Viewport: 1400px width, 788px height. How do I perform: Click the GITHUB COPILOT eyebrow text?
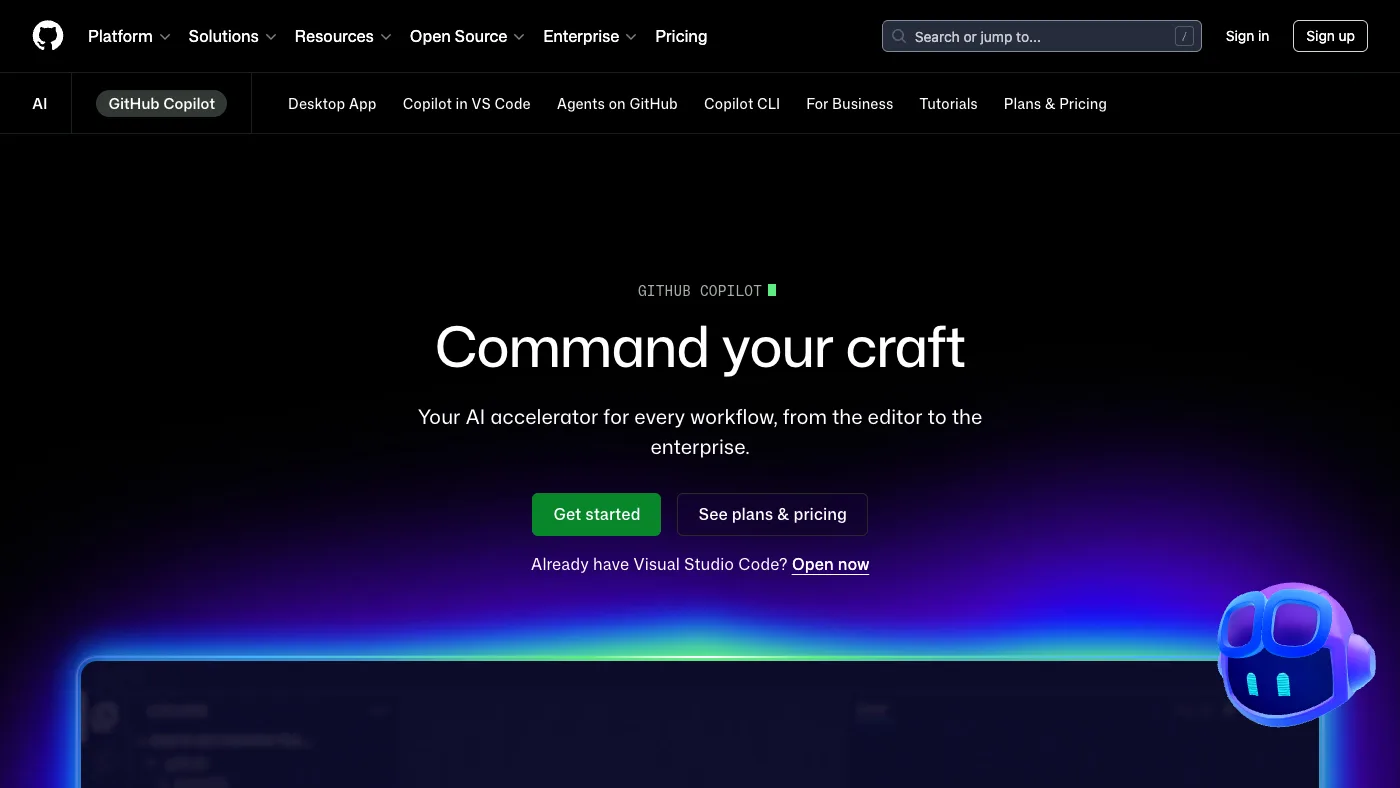coord(700,291)
